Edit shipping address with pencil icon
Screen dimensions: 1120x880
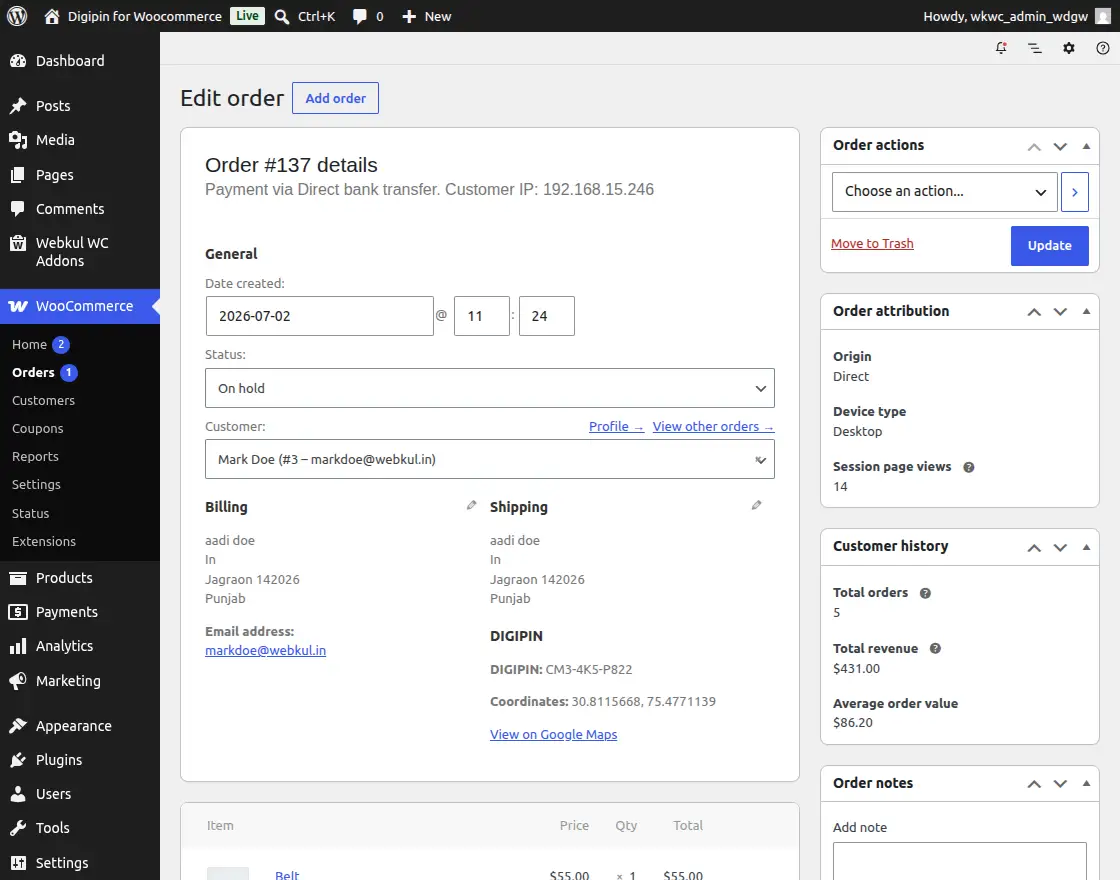[x=756, y=505]
